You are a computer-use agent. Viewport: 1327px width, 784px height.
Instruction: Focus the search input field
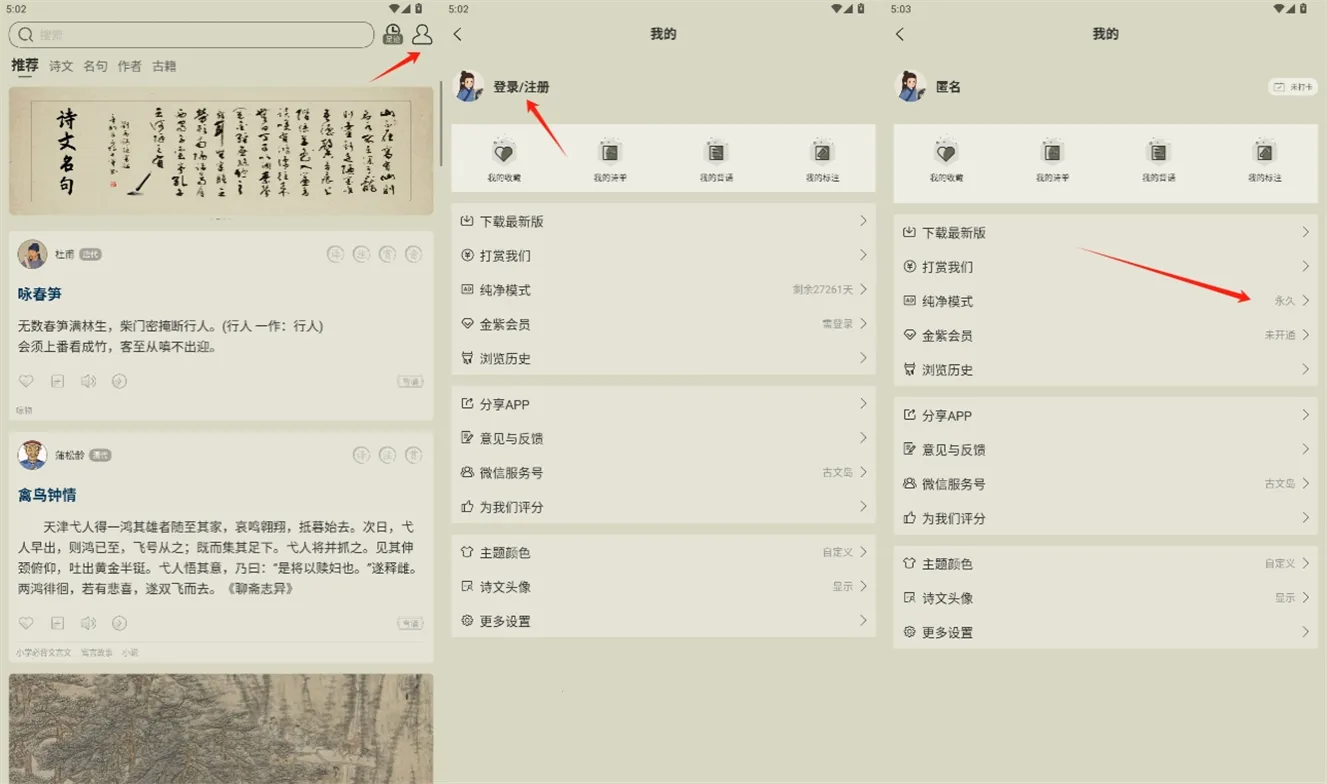[x=200, y=35]
